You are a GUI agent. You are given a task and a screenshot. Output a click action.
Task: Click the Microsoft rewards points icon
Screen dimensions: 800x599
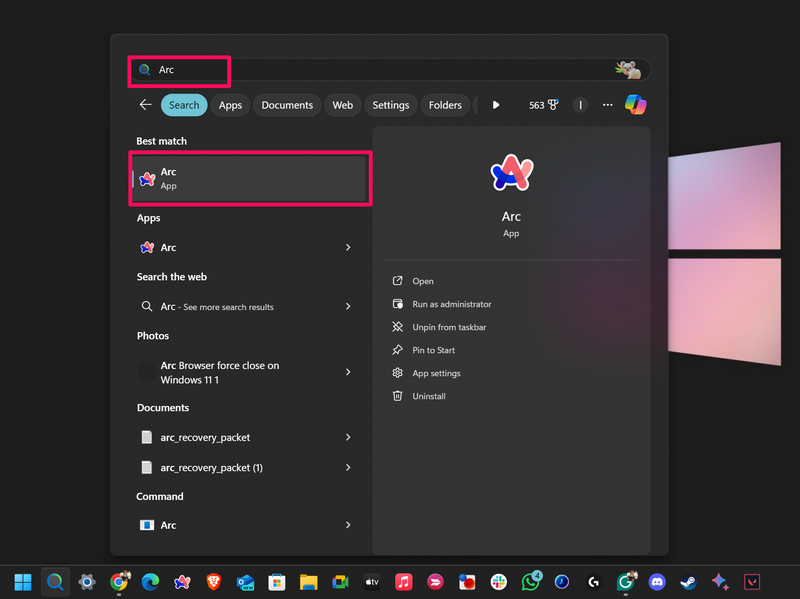[x=544, y=105]
